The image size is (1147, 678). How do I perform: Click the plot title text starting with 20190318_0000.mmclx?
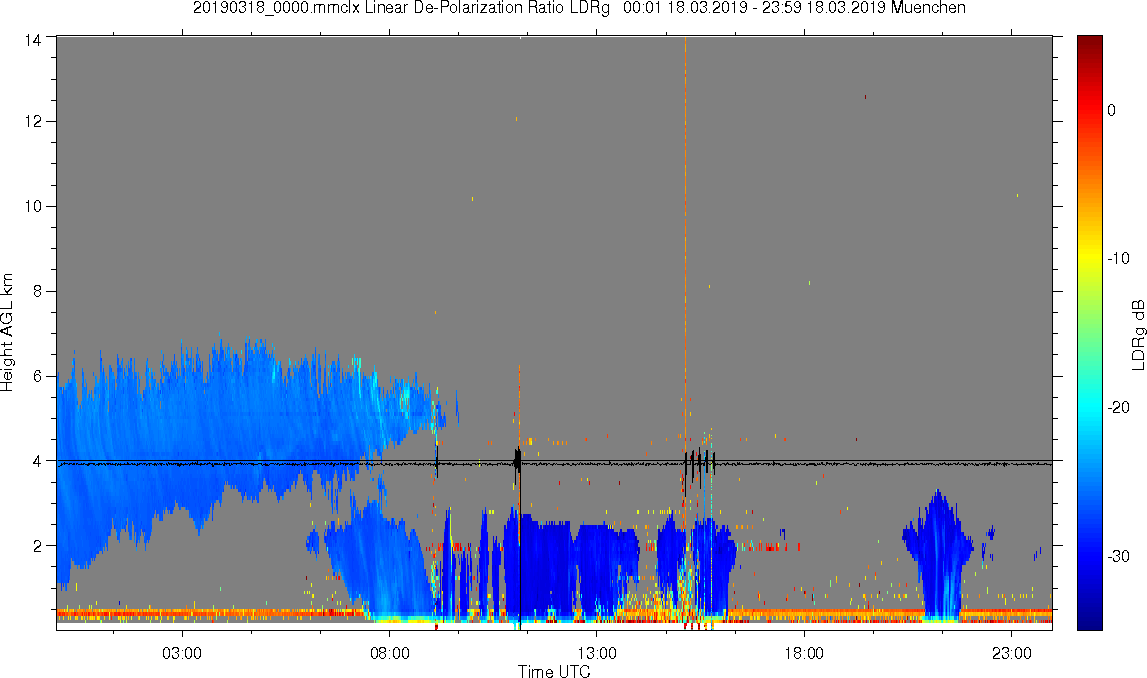tap(579, 8)
